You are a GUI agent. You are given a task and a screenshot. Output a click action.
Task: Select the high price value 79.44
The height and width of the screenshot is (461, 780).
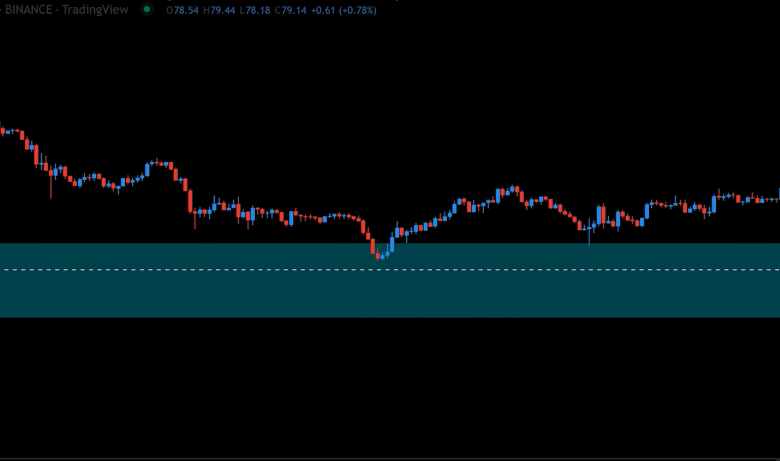(x=222, y=9)
